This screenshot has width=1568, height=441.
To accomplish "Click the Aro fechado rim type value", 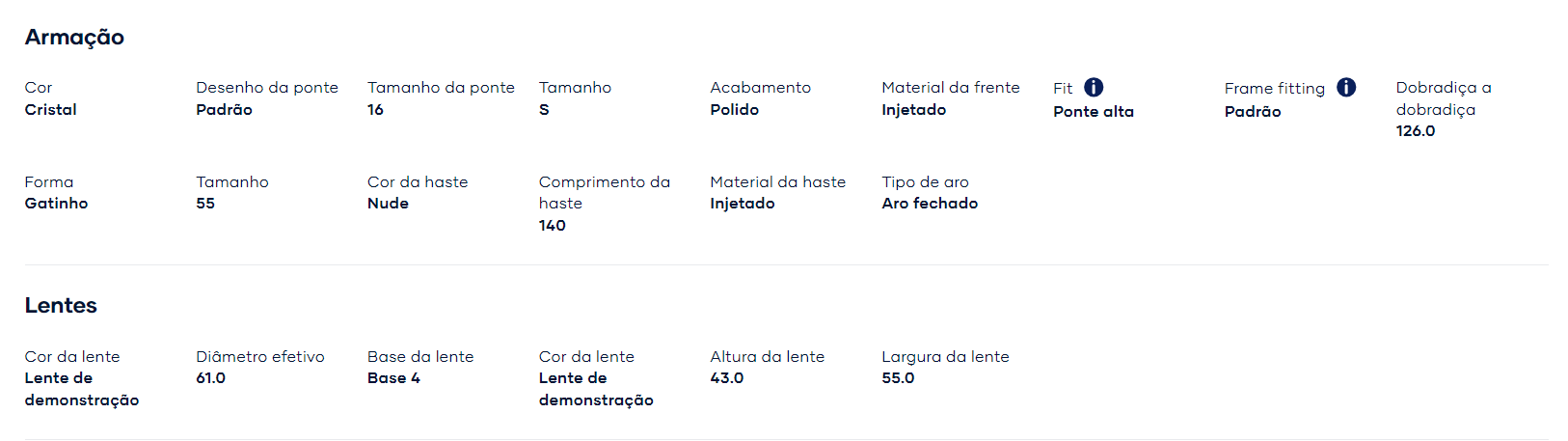I will [930, 204].
